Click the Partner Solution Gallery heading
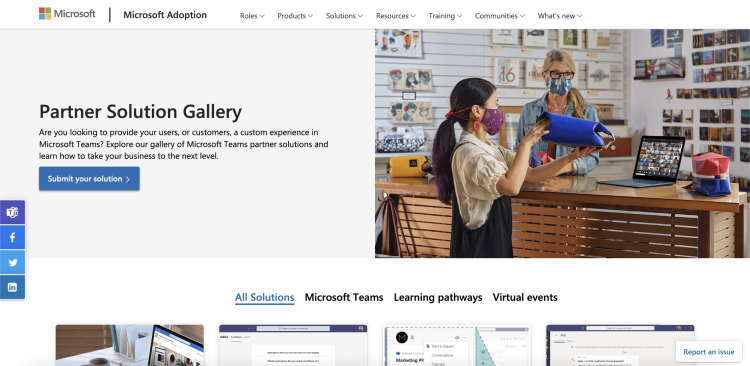The width and height of the screenshot is (750, 366). (140, 112)
